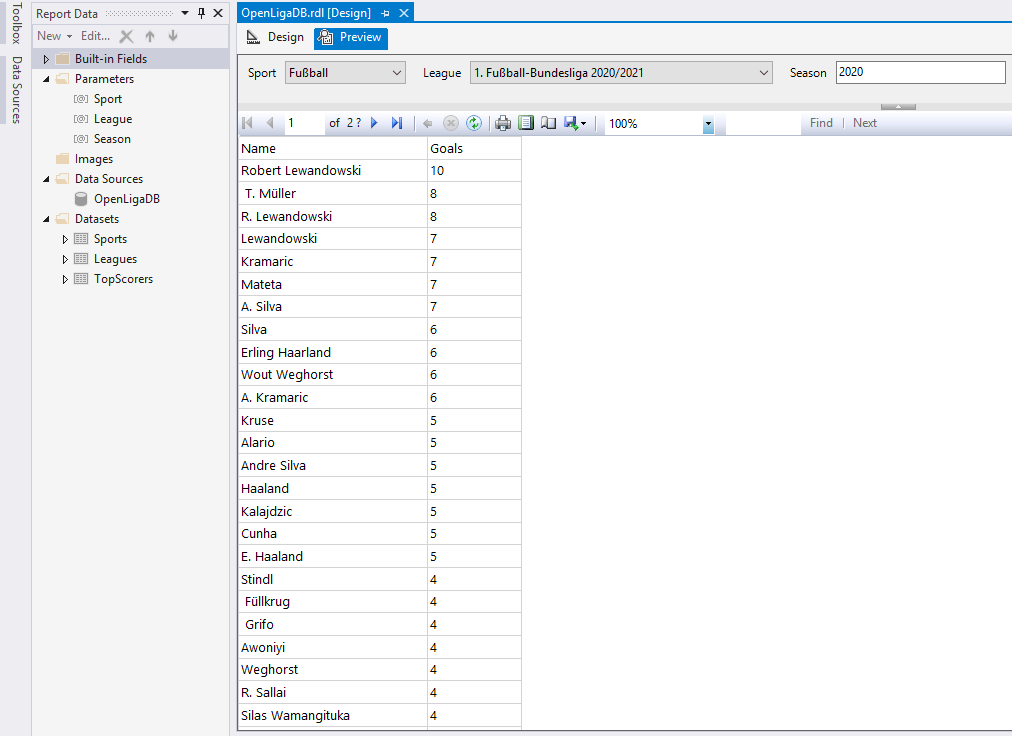Click the Print report icon
Screen dimensions: 1012x736
click(x=503, y=123)
